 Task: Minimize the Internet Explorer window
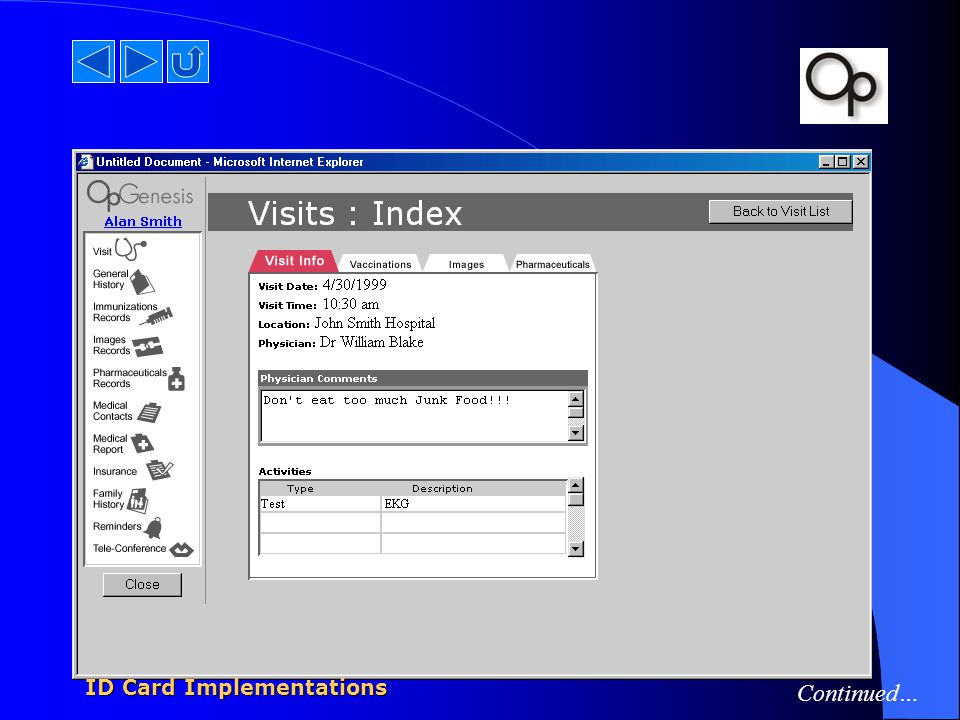pos(827,162)
